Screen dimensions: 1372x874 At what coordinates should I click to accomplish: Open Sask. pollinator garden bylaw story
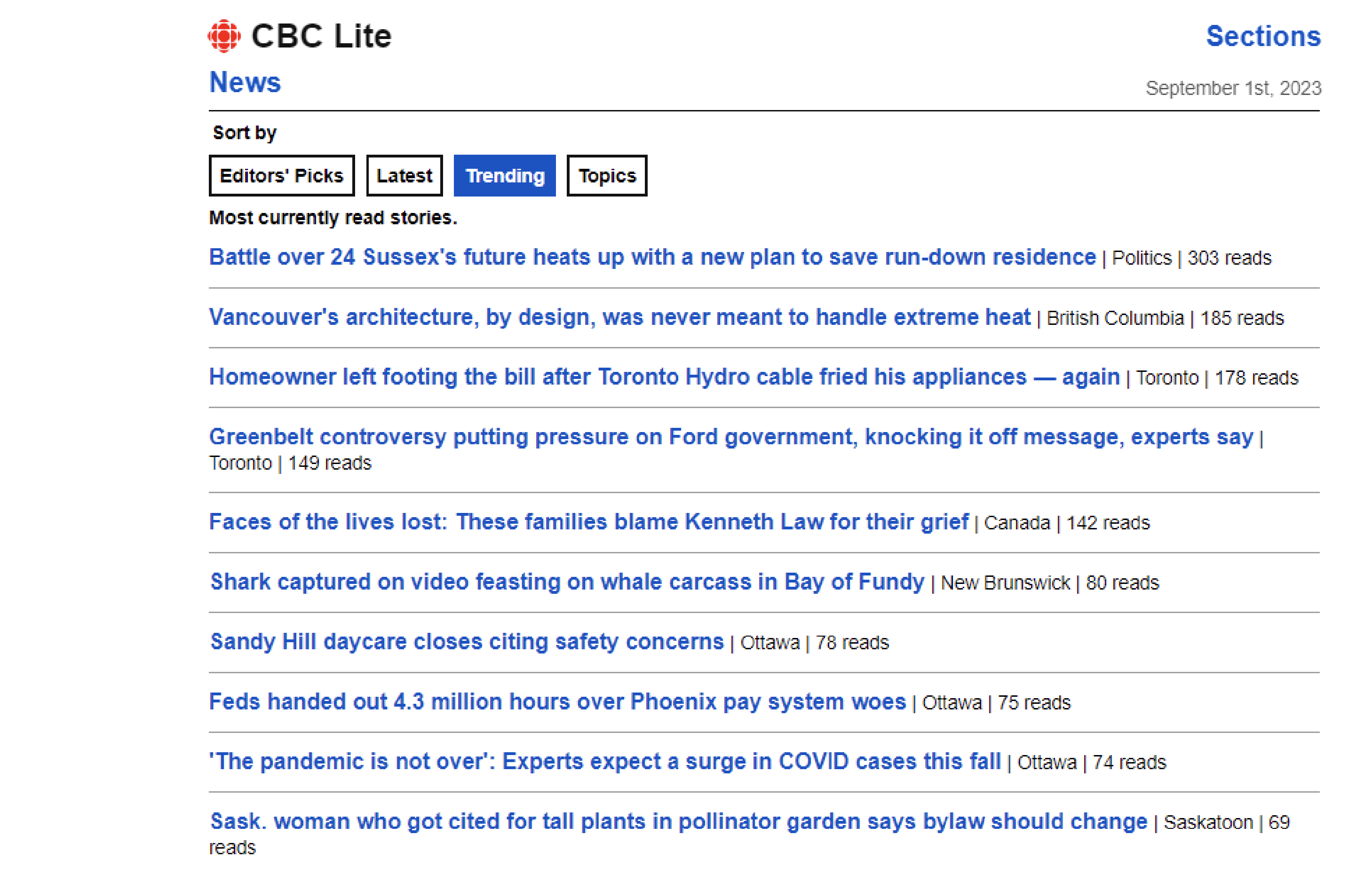click(x=678, y=821)
